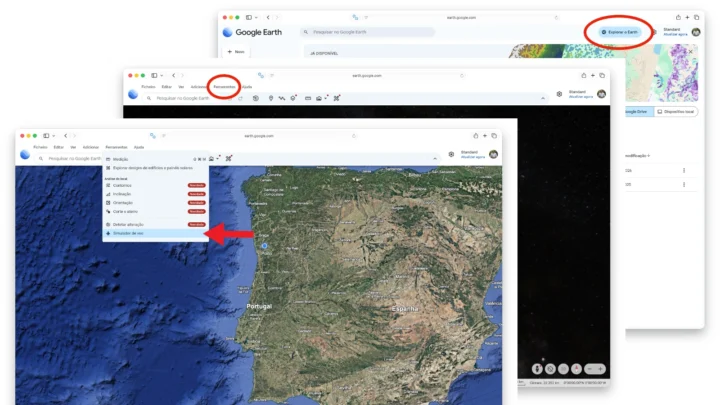The height and width of the screenshot is (405, 720).
Task: Collapse the toolbar chevron in front window
Action: coord(435,158)
